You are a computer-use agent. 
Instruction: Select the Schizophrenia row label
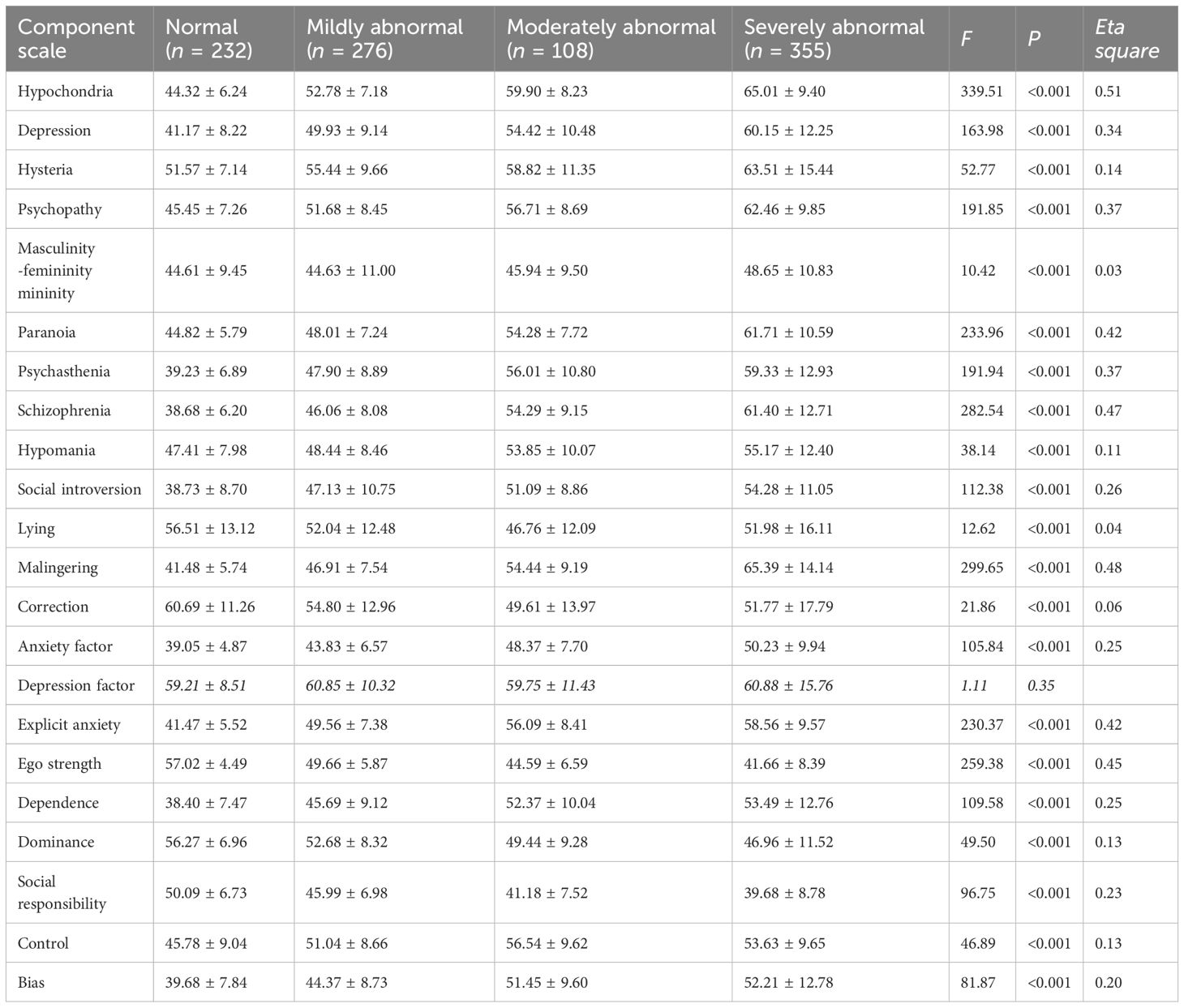point(64,410)
